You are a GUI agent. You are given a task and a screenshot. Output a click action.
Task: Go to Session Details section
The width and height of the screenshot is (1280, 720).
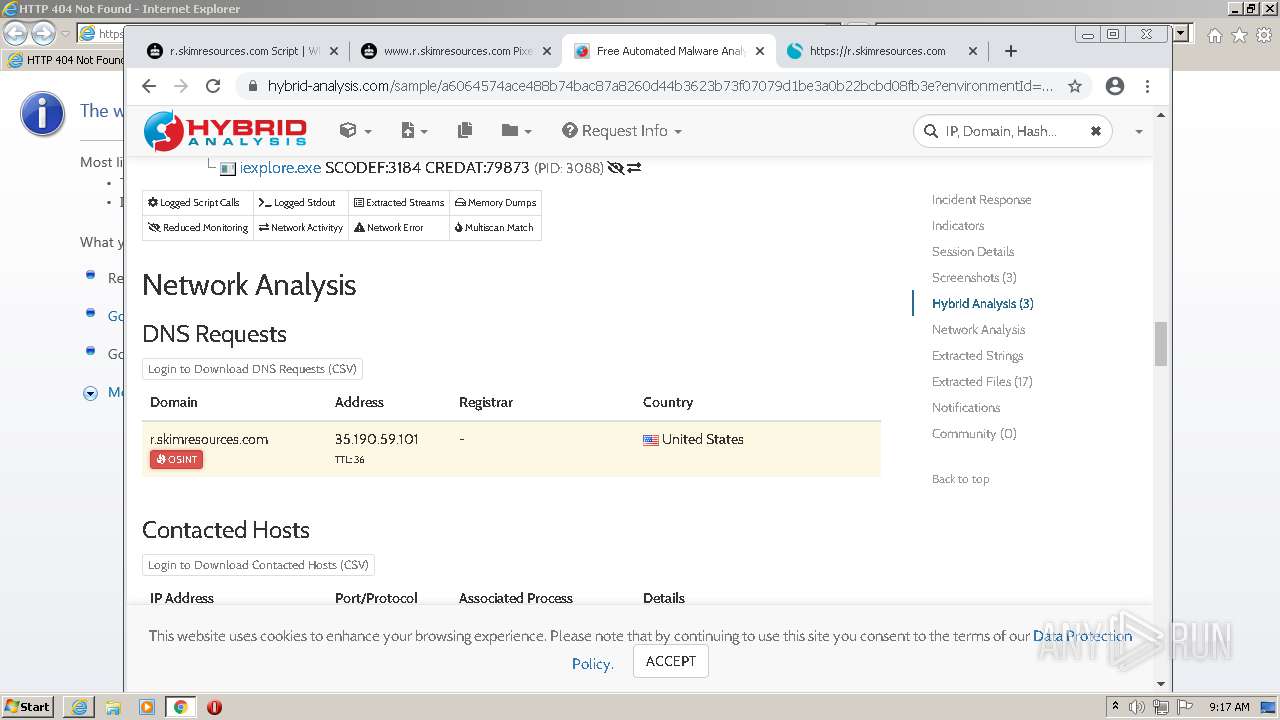pos(973,252)
